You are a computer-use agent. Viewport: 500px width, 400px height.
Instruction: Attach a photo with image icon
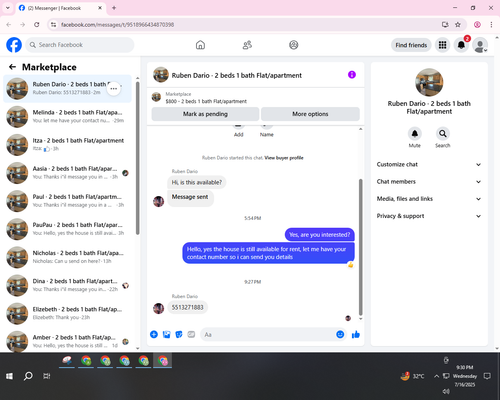point(166,334)
